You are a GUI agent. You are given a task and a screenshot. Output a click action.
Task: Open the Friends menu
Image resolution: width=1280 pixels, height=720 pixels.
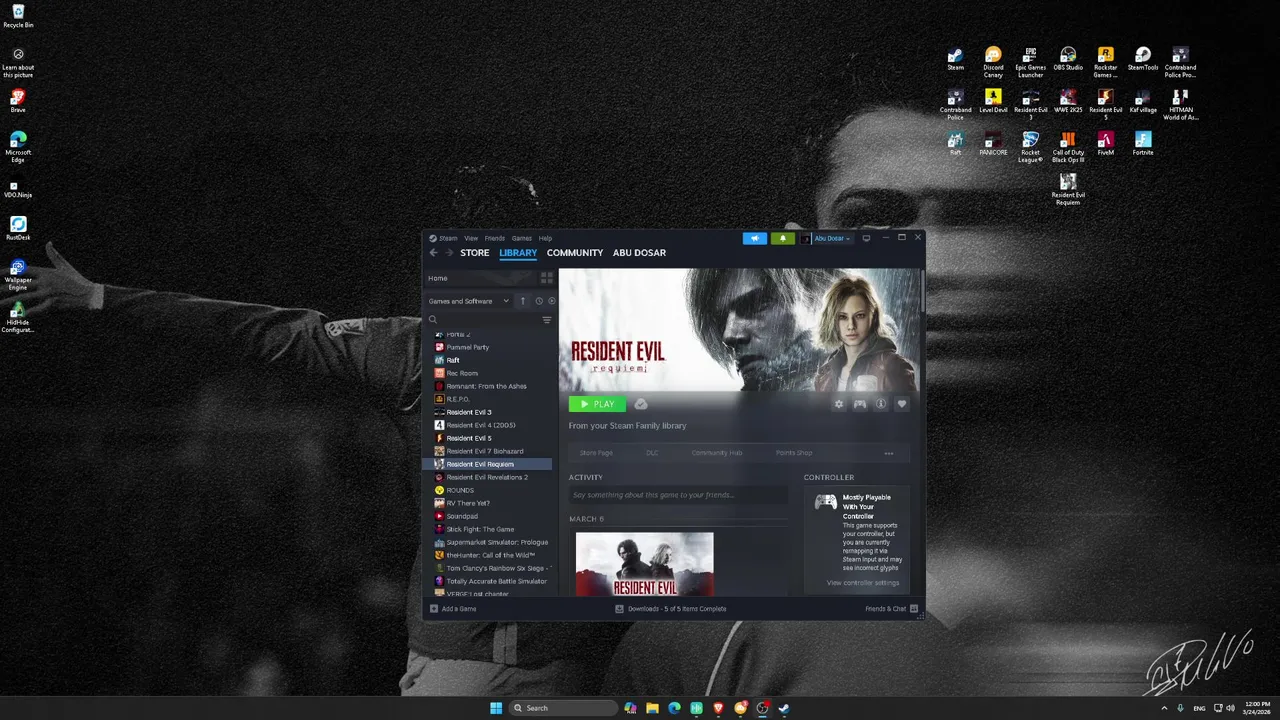point(494,238)
